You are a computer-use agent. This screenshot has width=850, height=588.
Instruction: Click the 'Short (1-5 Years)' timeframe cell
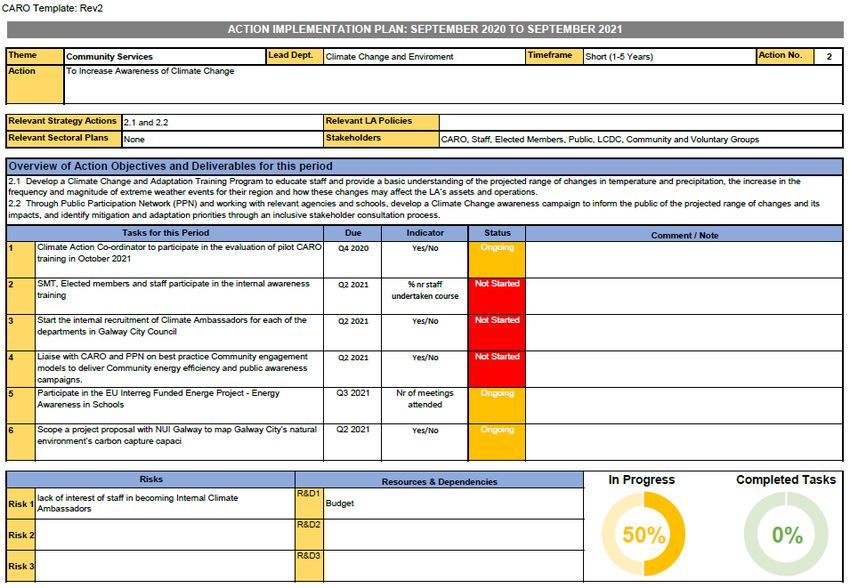pyautogui.click(x=669, y=56)
